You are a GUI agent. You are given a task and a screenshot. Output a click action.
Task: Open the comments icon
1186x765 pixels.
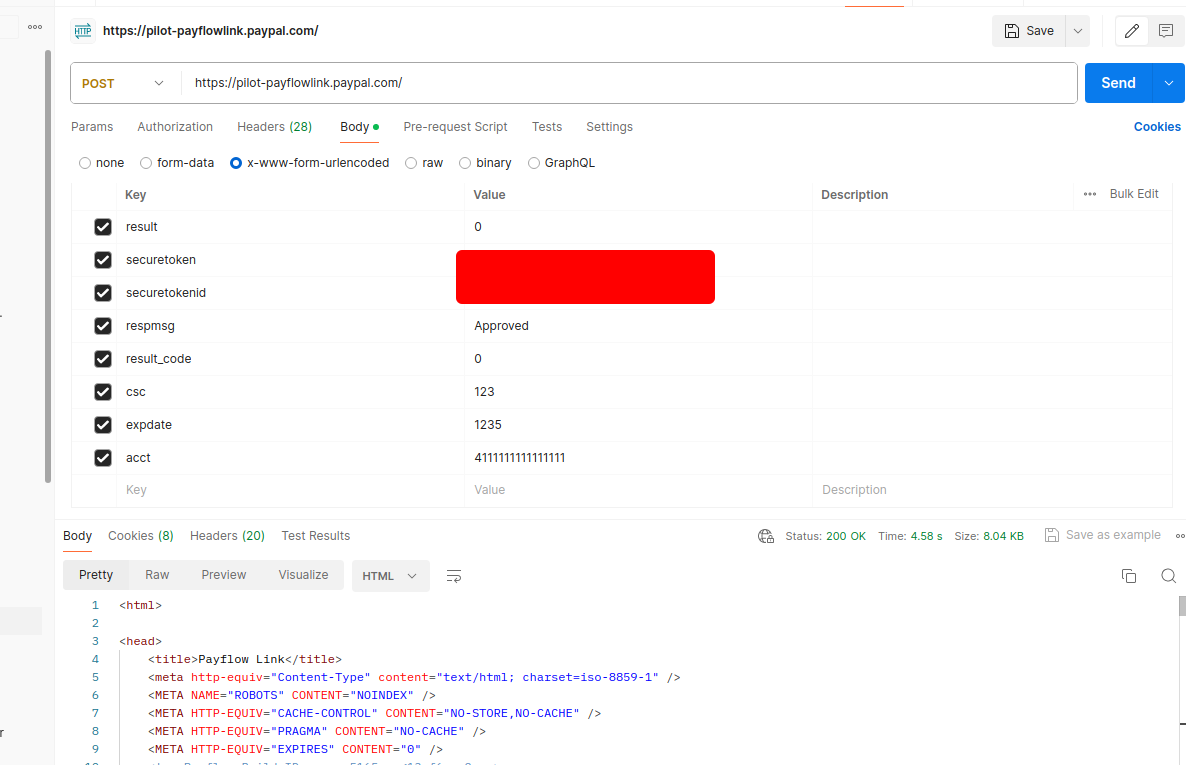pos(1165,31)
